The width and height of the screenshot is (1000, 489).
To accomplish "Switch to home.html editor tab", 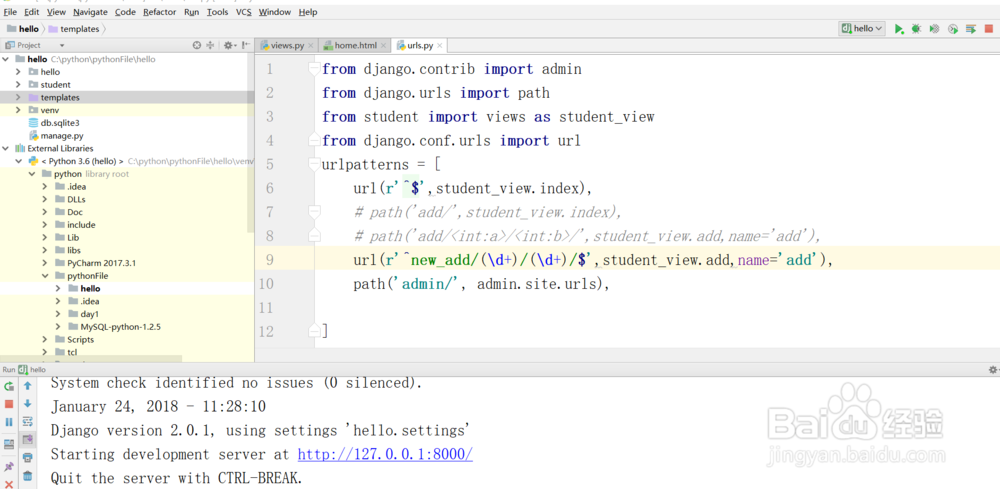I will pyautogui.click(x=355, y=46).
